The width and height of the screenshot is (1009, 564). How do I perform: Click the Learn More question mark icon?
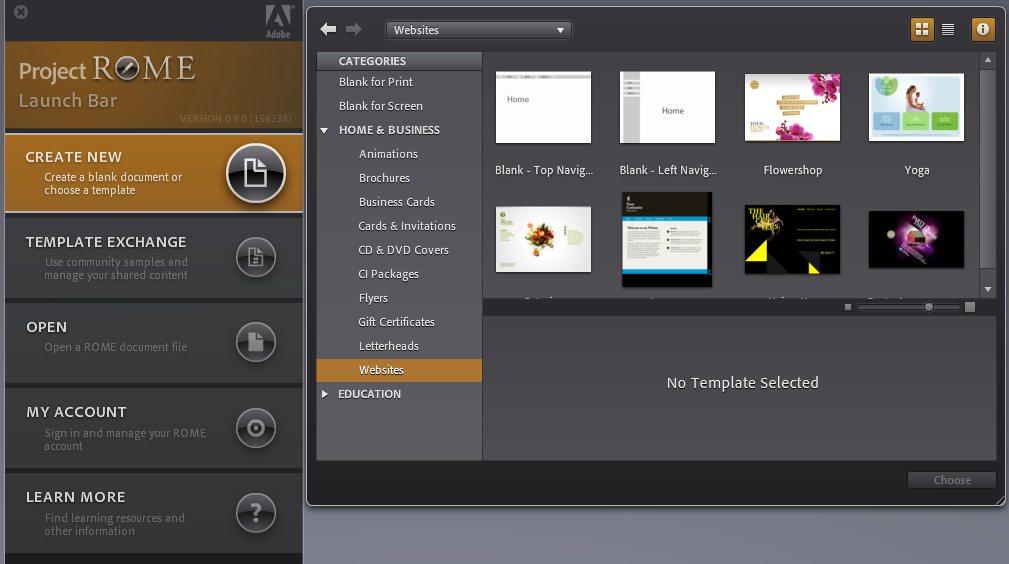coord(255,513)
